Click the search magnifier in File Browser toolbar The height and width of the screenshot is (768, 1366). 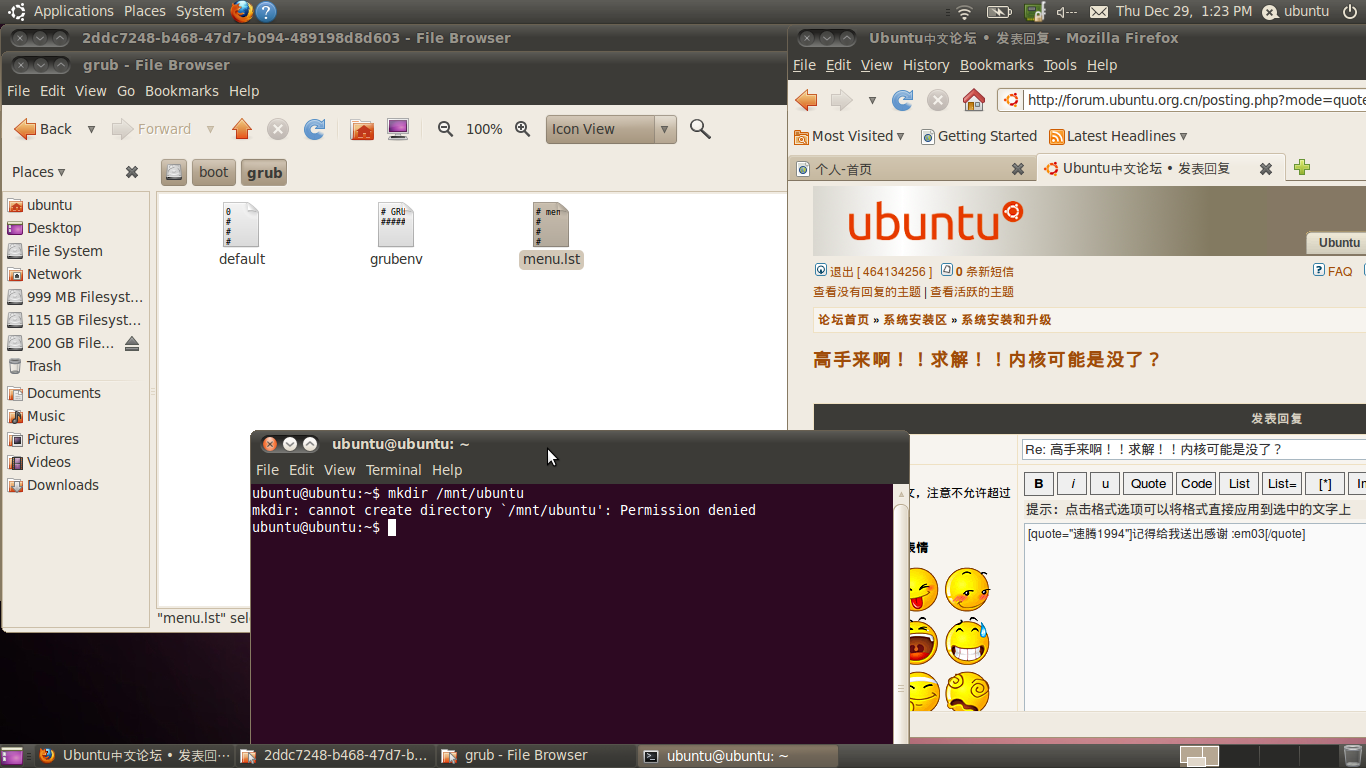click(700, 129)
